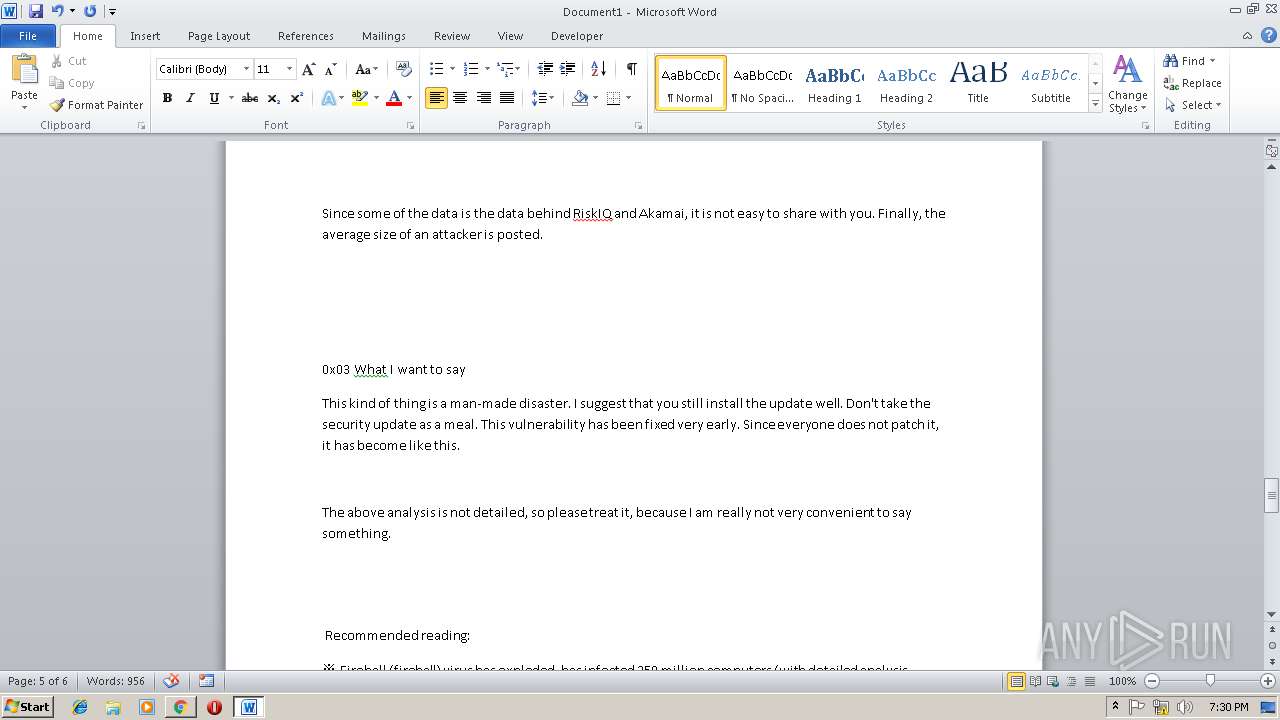This screenshot has height=720, width=1280.
Task: Click the vertical scrollbar thumb
Action: (1272, 494)
